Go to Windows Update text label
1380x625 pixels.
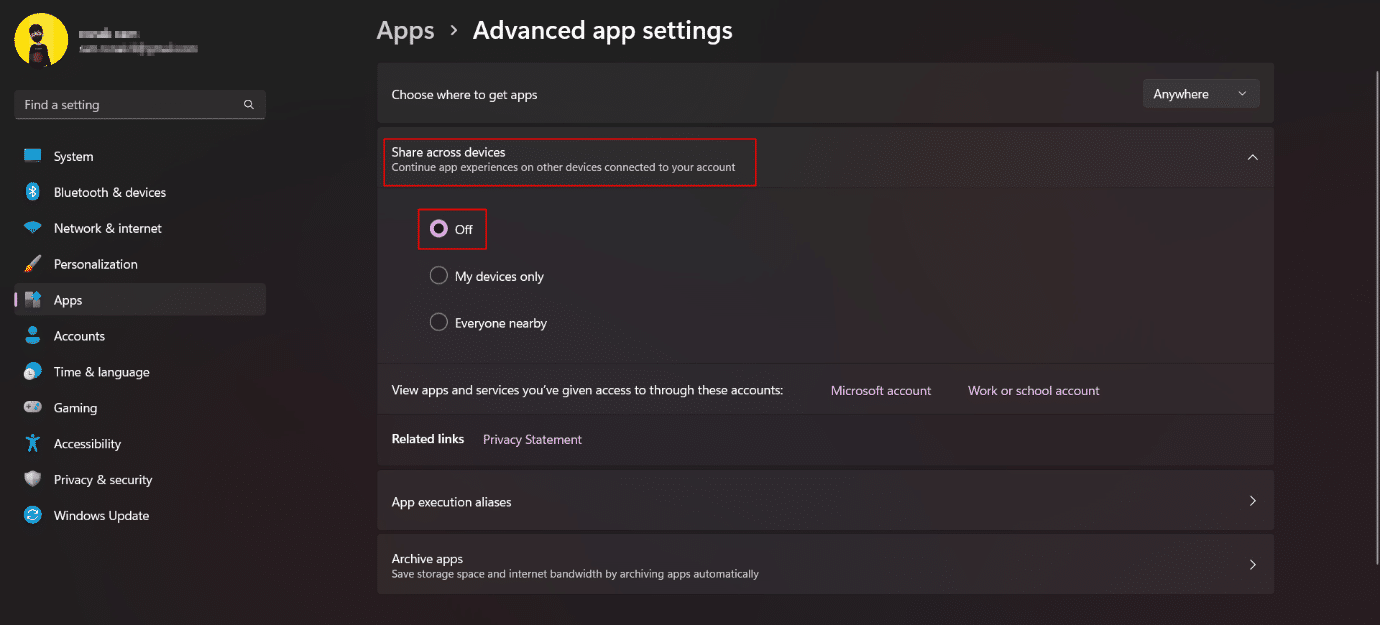(x=101, y=516)
